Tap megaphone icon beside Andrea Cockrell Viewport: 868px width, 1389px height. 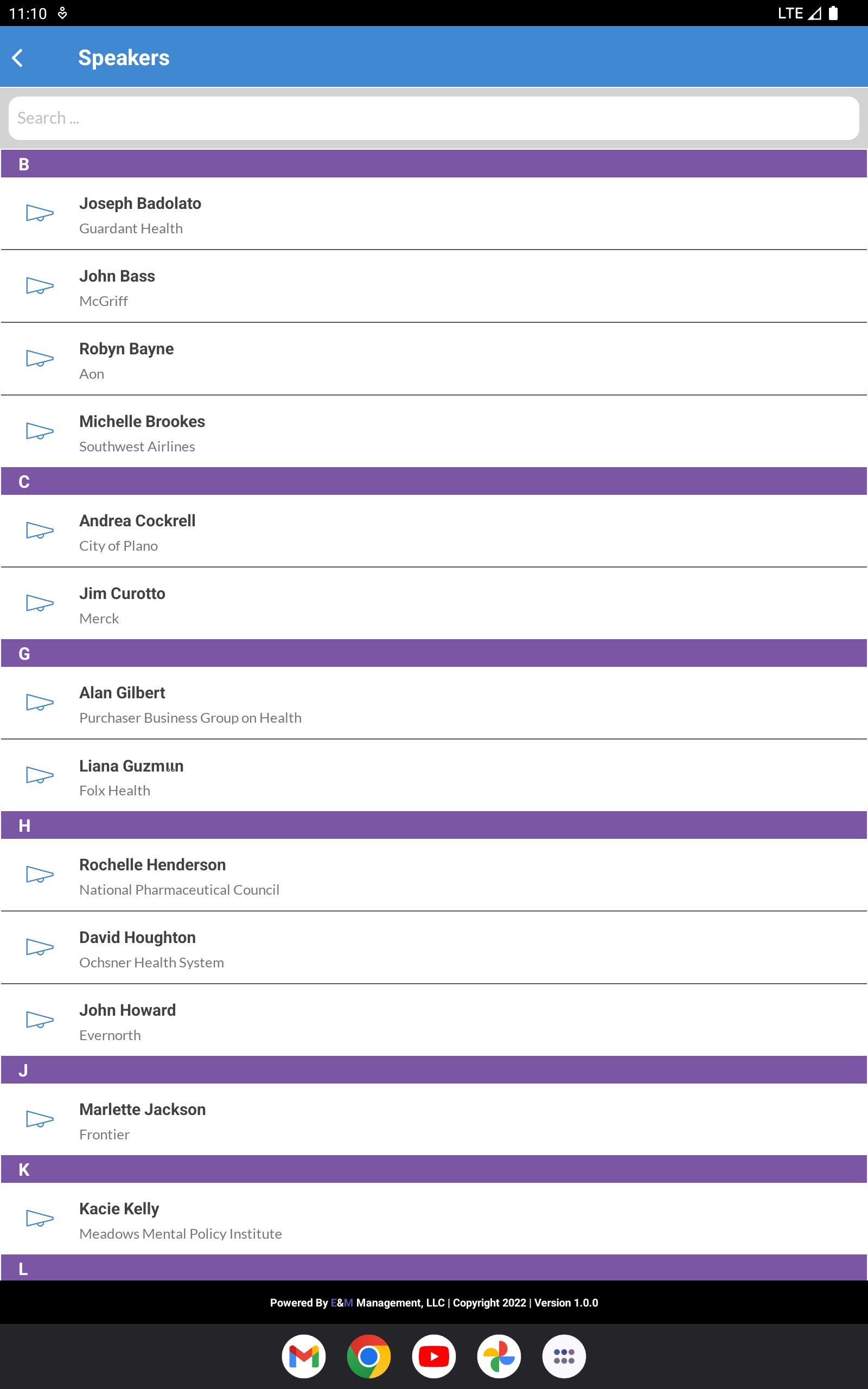click(x=40, y=531)
